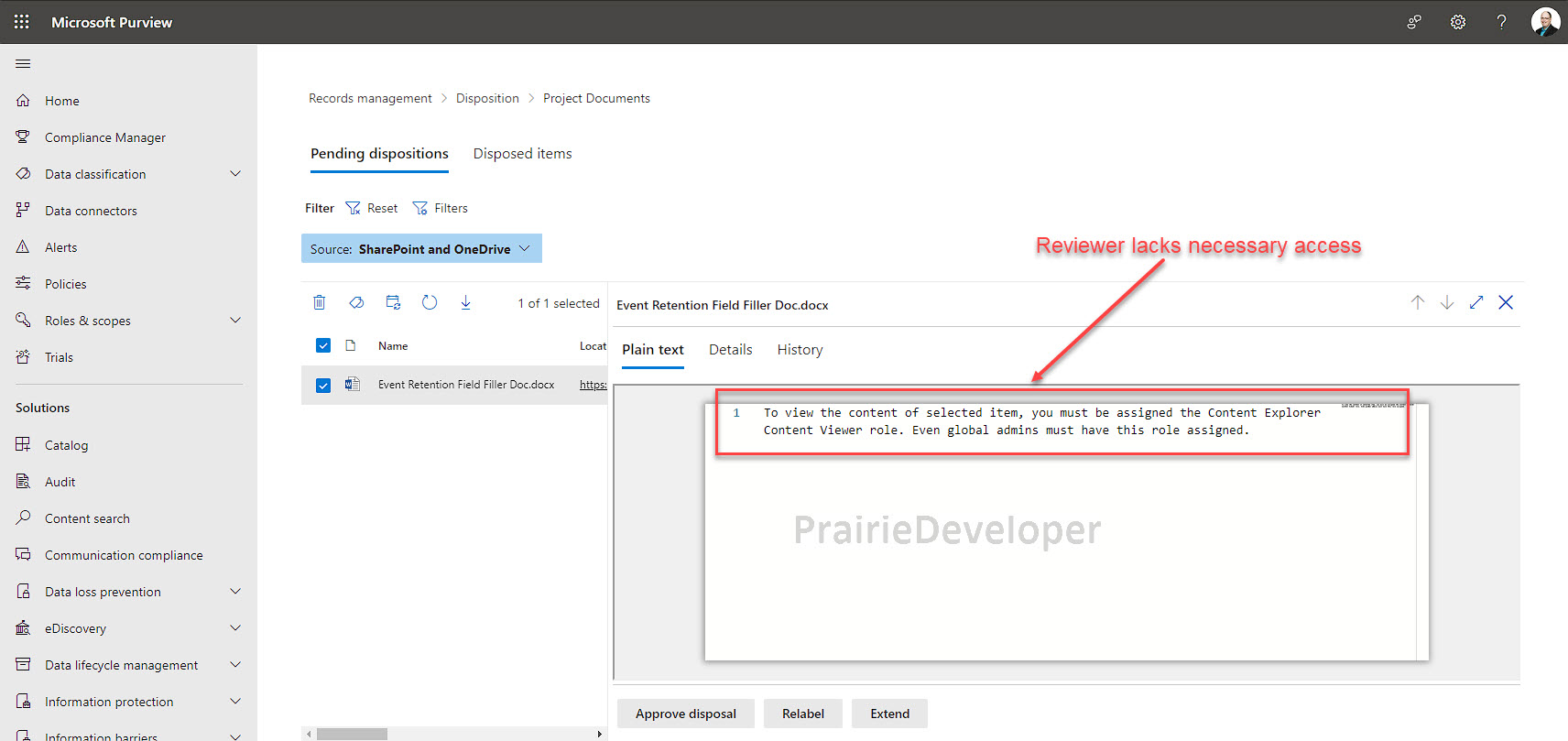Expand Data classification submenu
1568x741 pixels.
click(235, 174)
